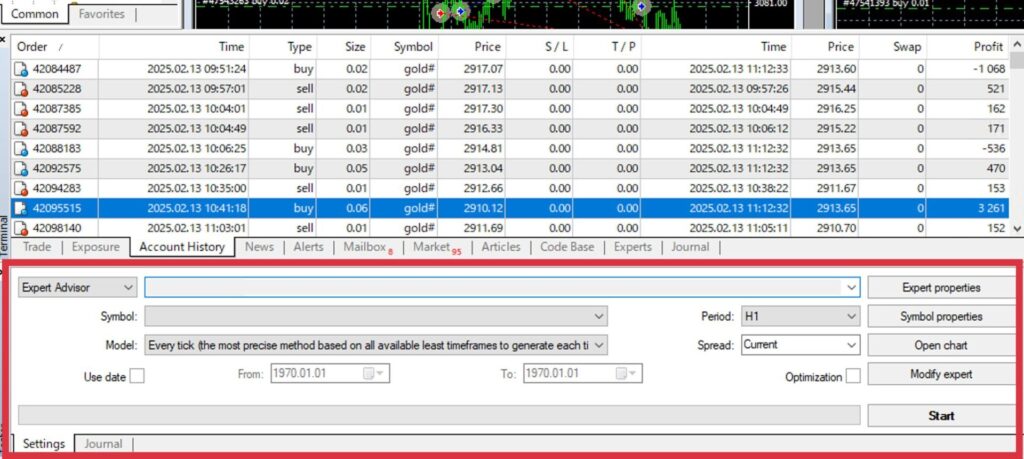The image size is (1024, 459).
Task: Click the profit value 3 261
Action: click(x=989, y=209)
